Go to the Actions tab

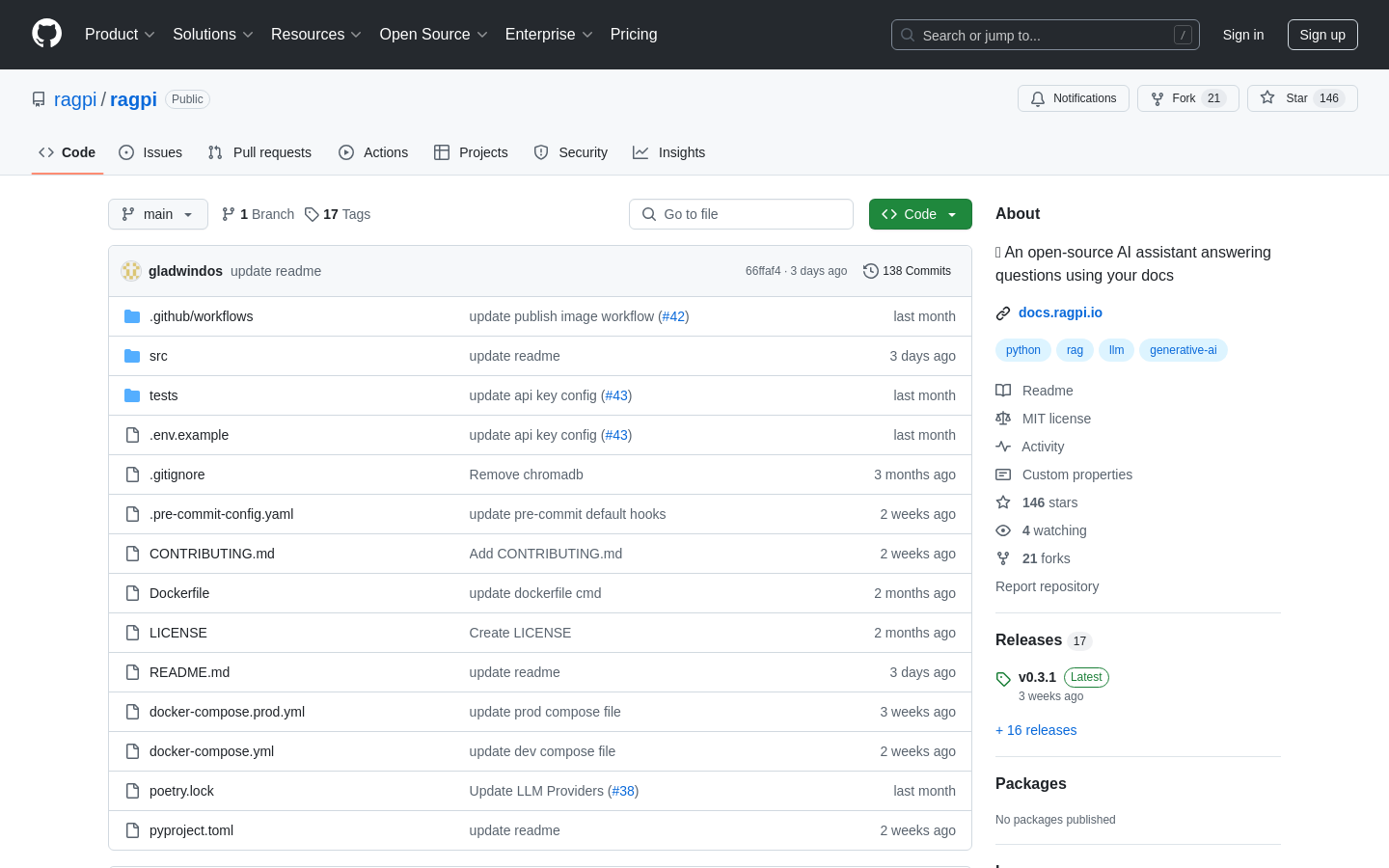(x=373, y=152)
